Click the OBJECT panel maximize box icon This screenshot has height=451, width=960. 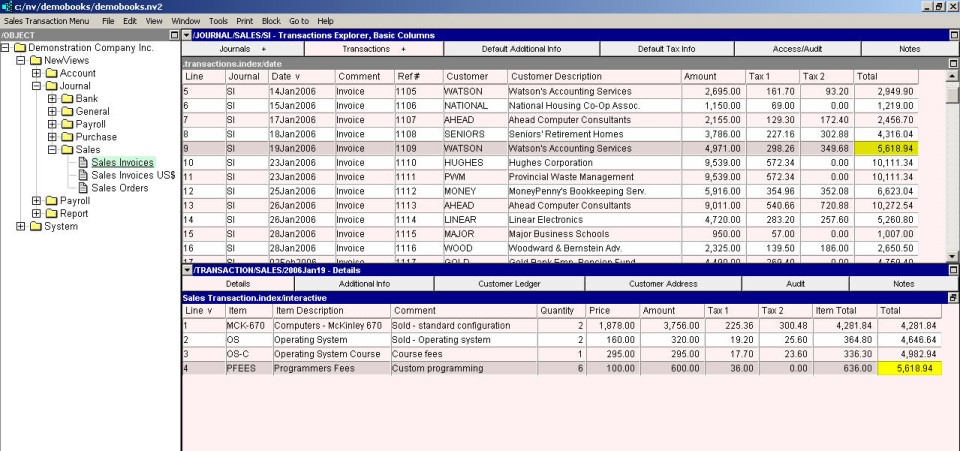175,35
